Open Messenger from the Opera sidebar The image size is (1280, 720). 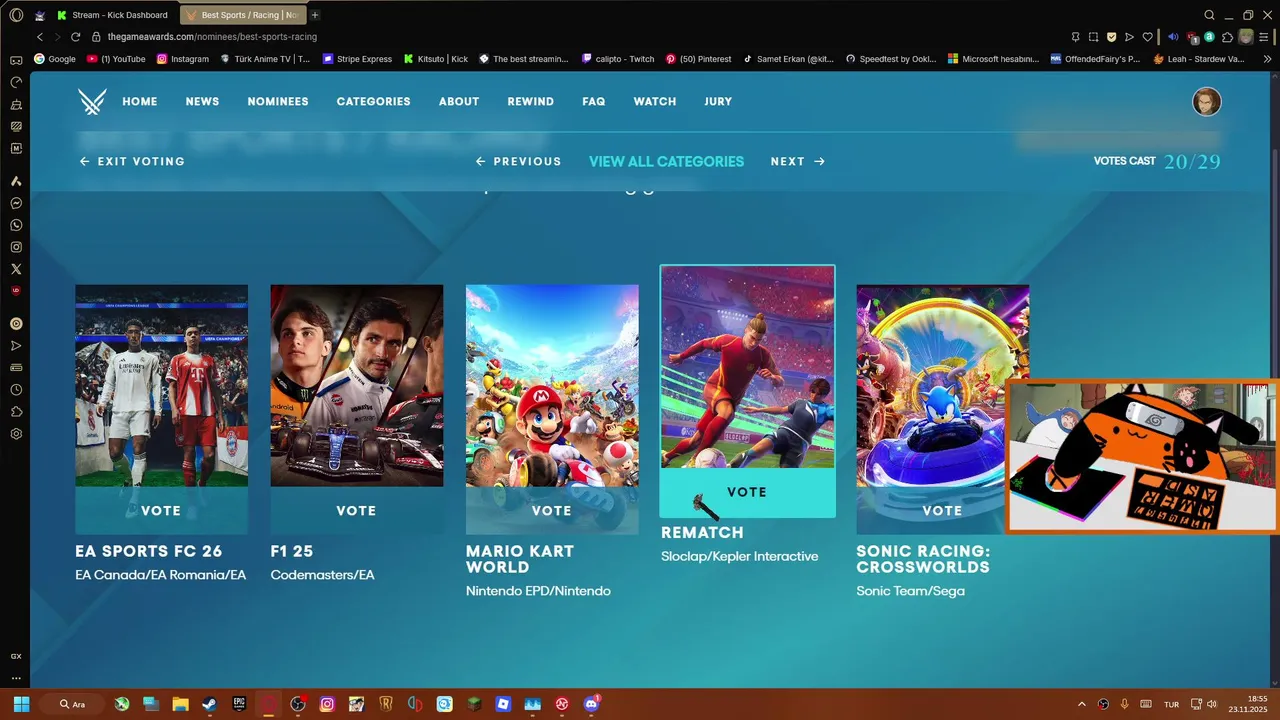pos(16,203)
